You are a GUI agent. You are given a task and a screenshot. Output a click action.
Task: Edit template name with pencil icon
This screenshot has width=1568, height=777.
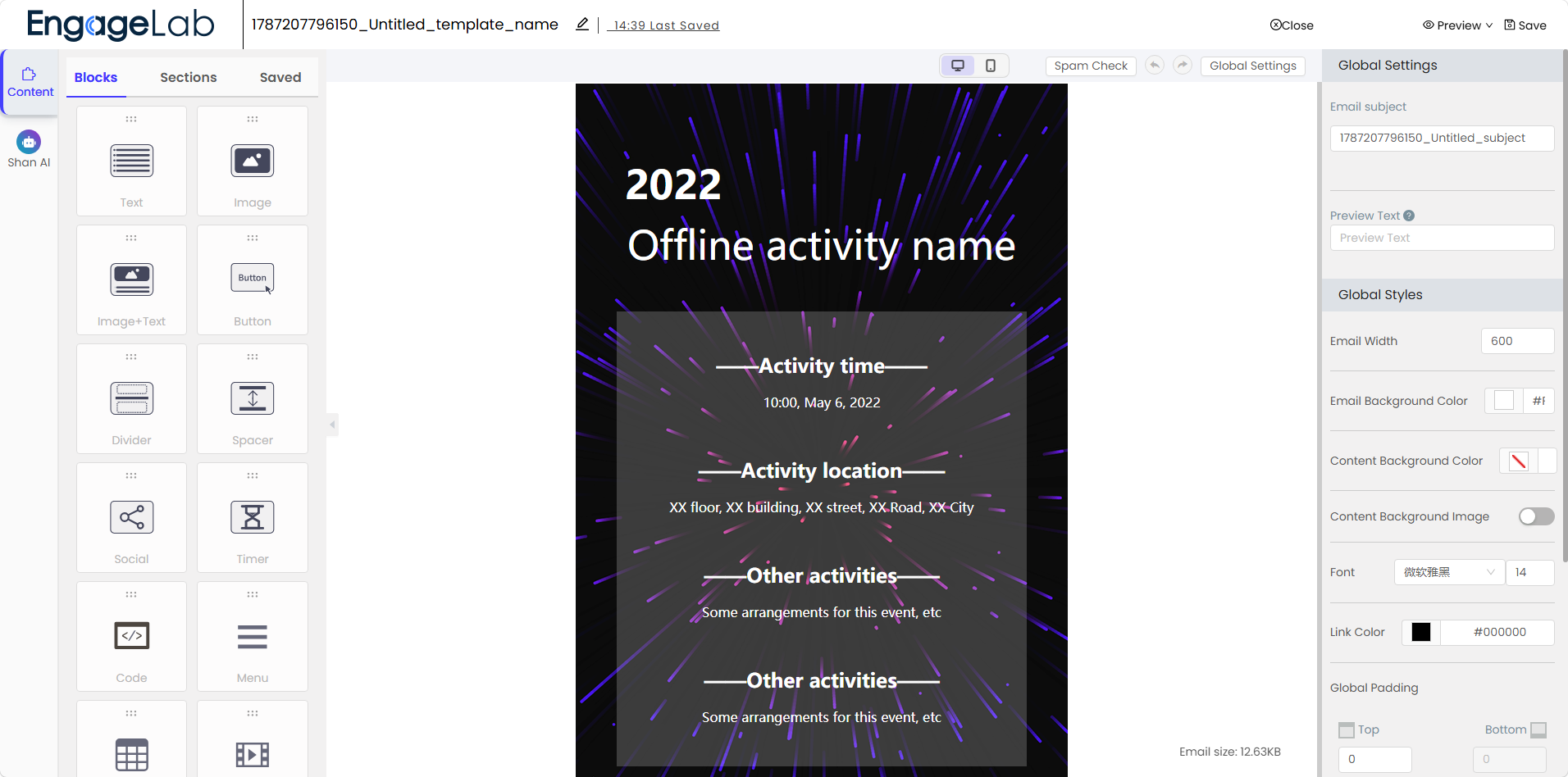click(x=582, y=25)
